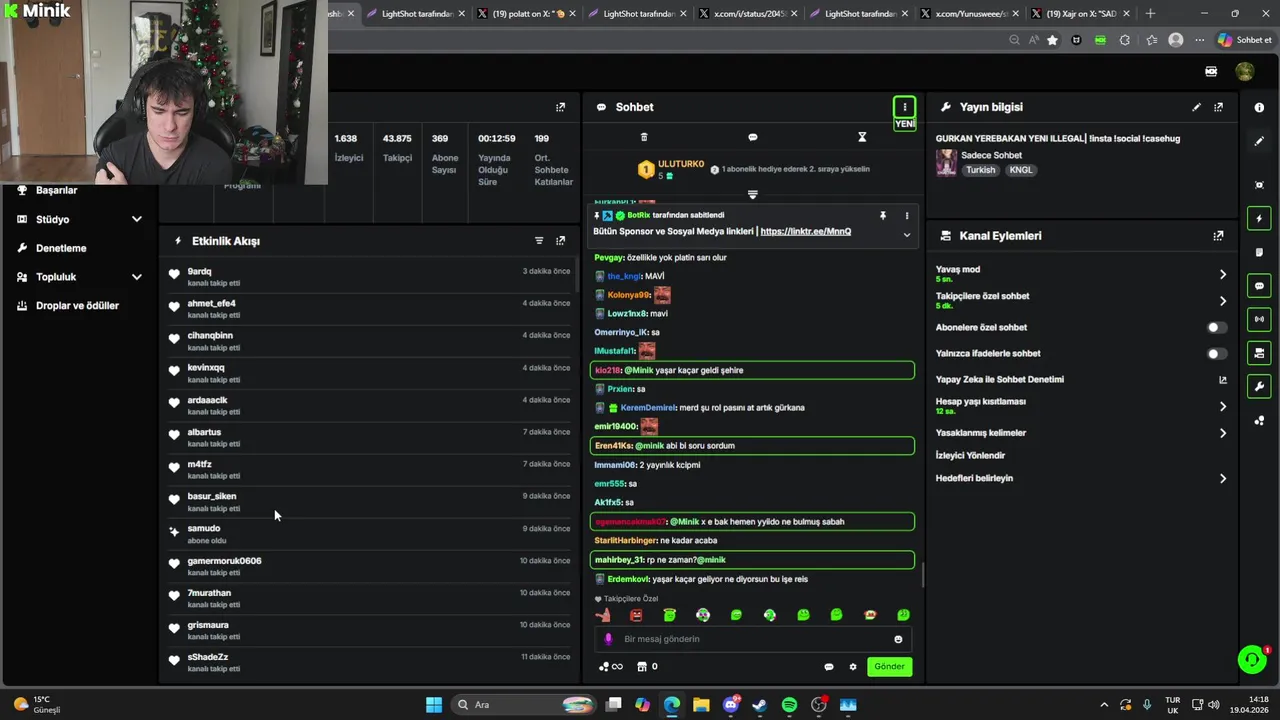Open a new browser tab
The width and height of the screenshot is (1280, 720).
click(x=1150, y=14)
